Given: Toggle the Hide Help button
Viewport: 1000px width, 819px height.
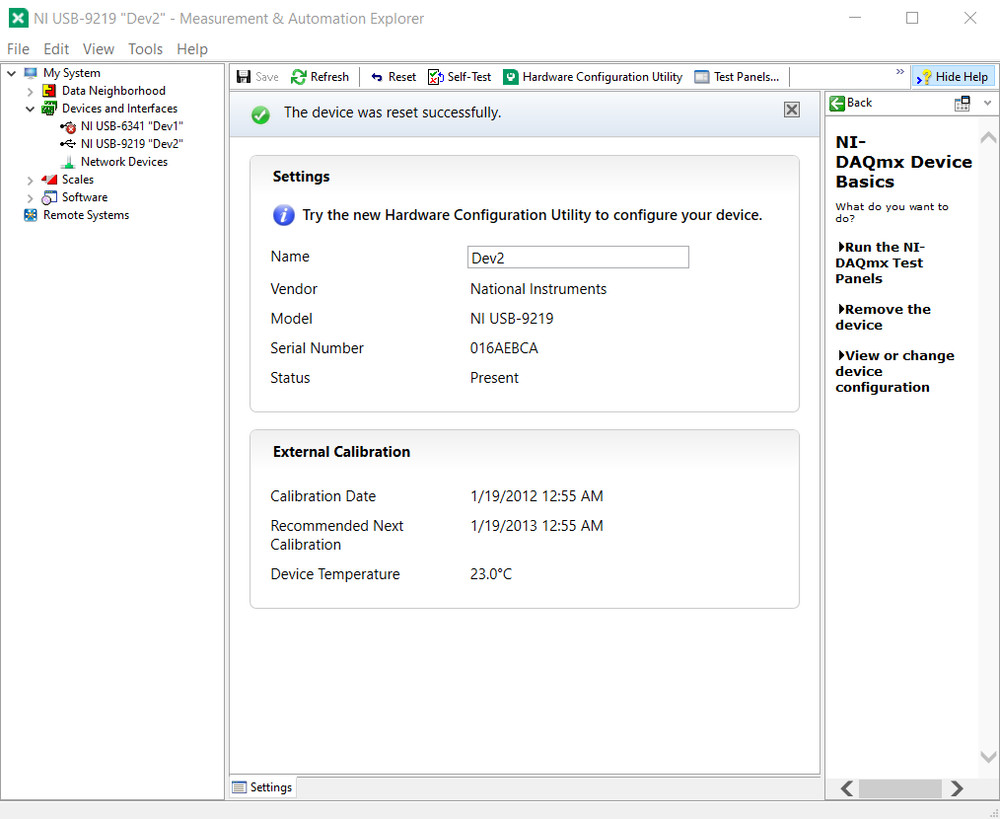Looking at the screenshot, I should (952, 77).
